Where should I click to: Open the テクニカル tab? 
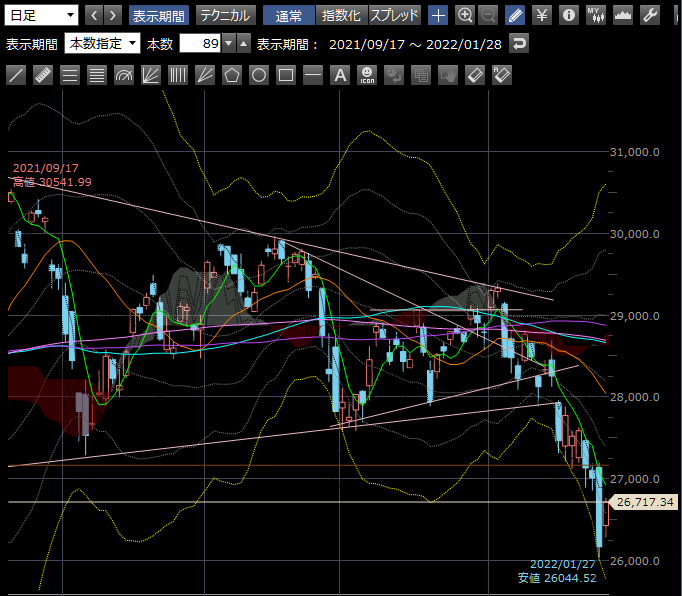click(224, 15)
